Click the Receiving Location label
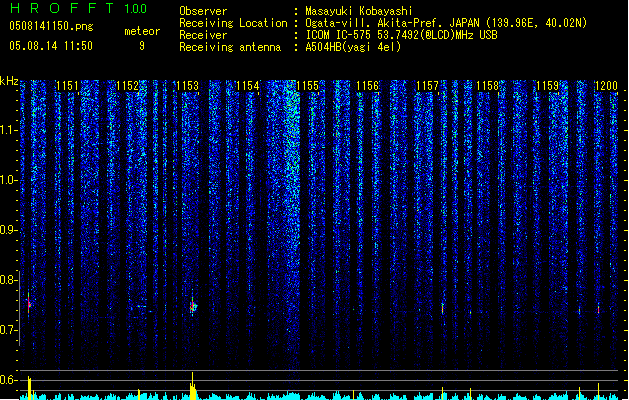 pyautogui.click(x=233, y=23)
